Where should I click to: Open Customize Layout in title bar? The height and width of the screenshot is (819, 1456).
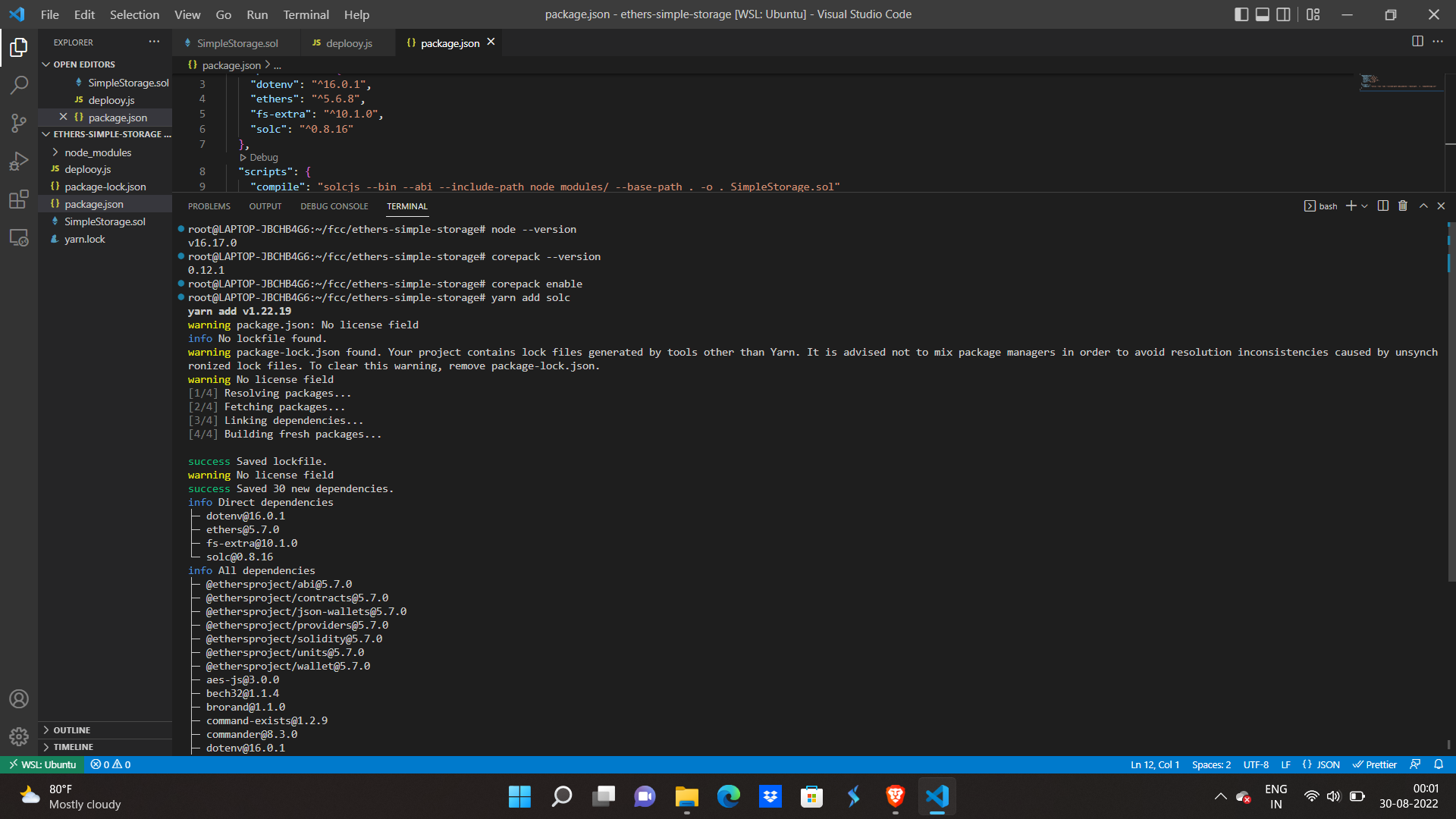coord(1313,14)
